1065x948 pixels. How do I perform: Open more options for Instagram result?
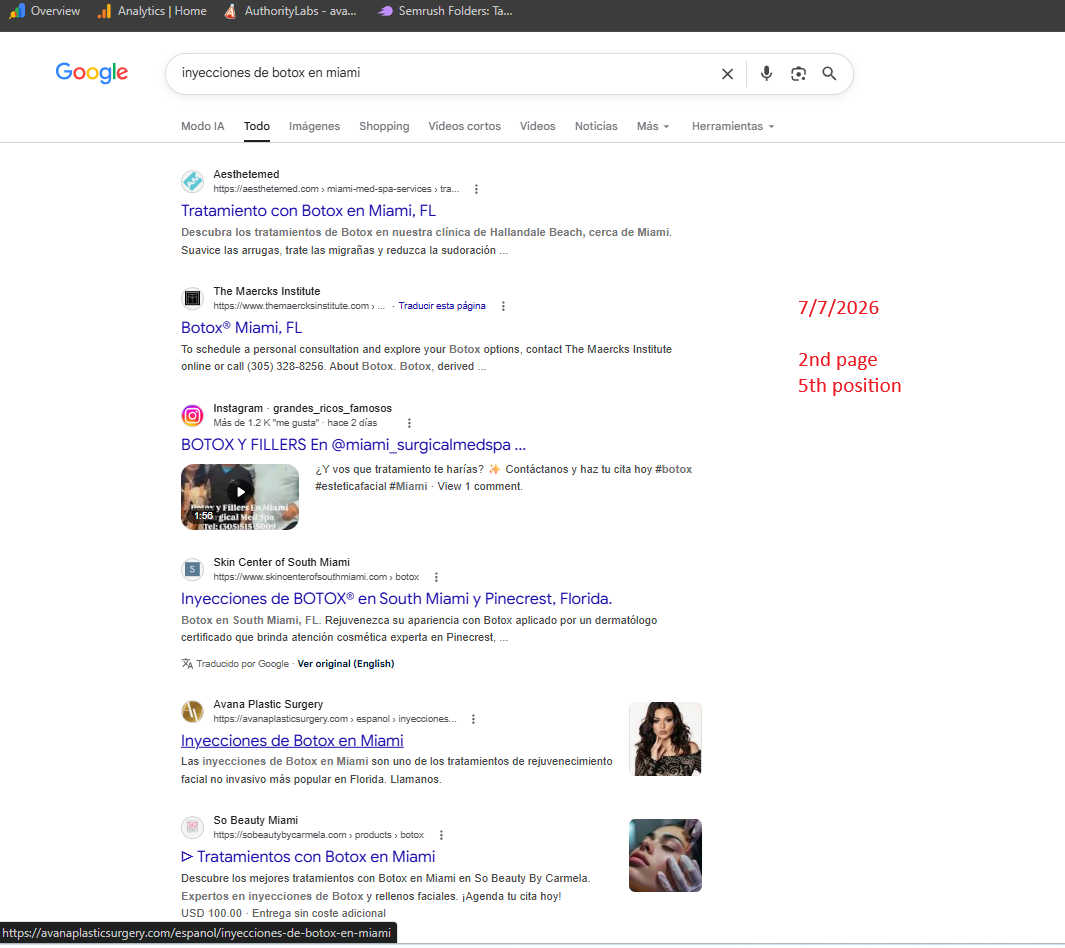tap(409, 423)
